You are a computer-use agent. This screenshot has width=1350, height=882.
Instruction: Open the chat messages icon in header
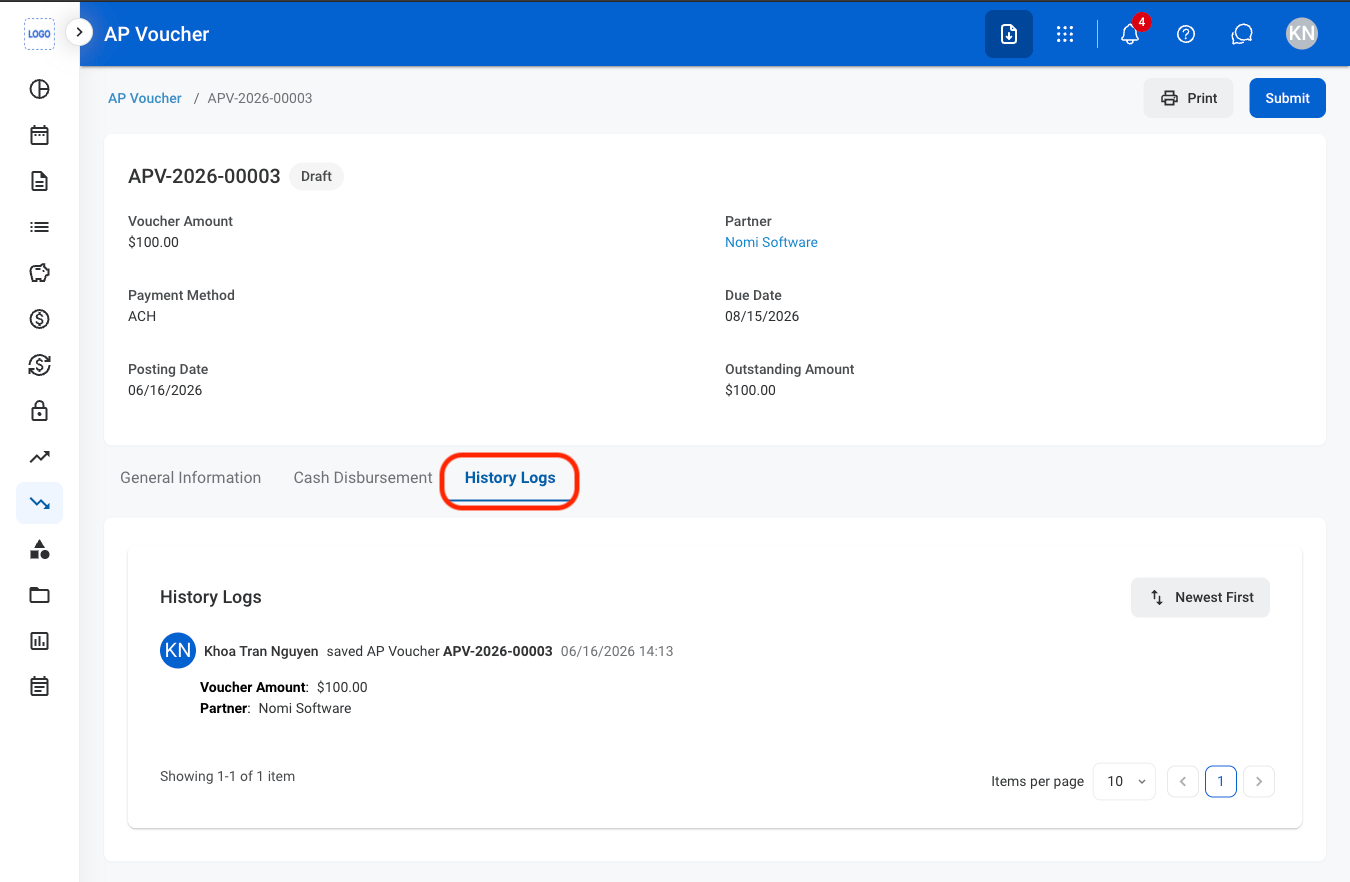tap(1242, 34)
